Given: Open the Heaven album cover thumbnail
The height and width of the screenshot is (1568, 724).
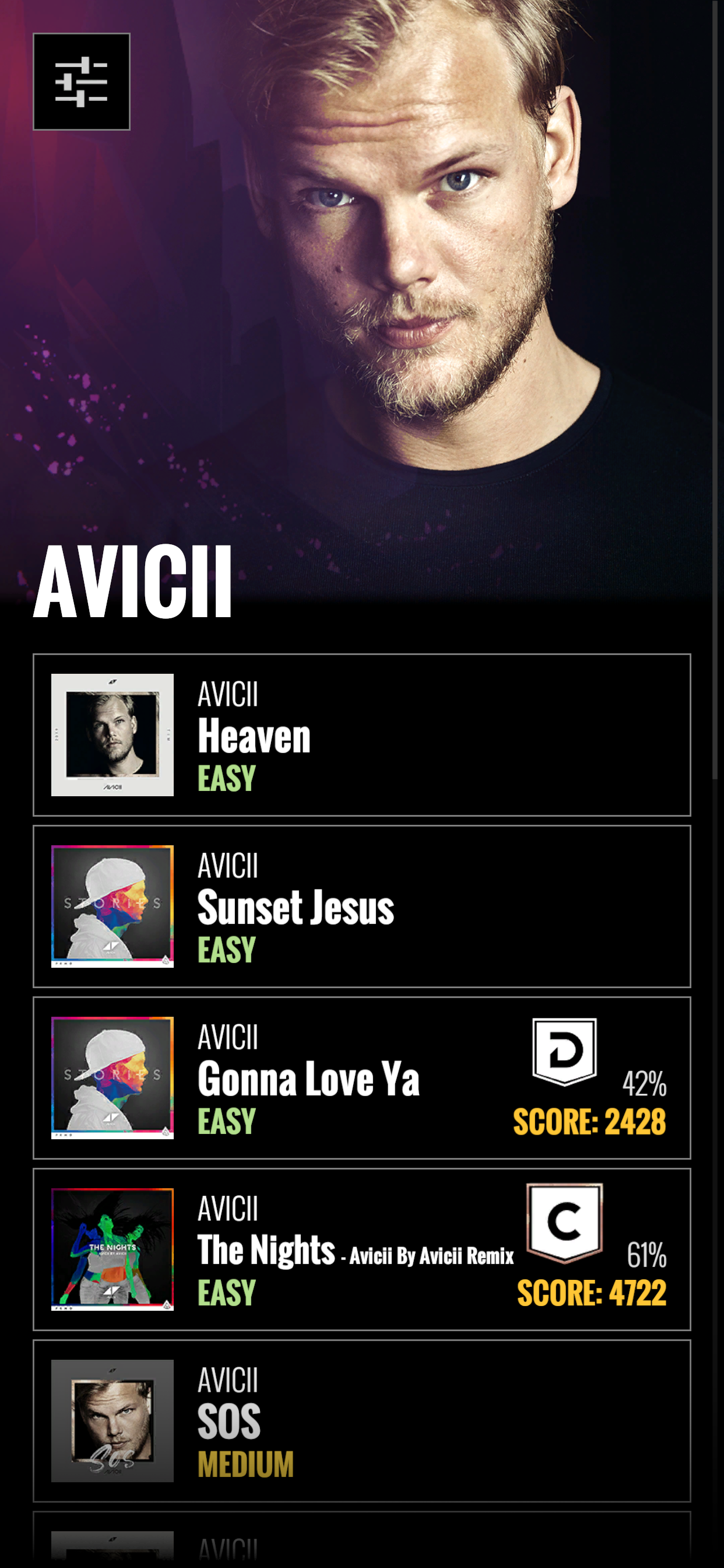Looking at the screenshot, I should [x=113, y=734].
